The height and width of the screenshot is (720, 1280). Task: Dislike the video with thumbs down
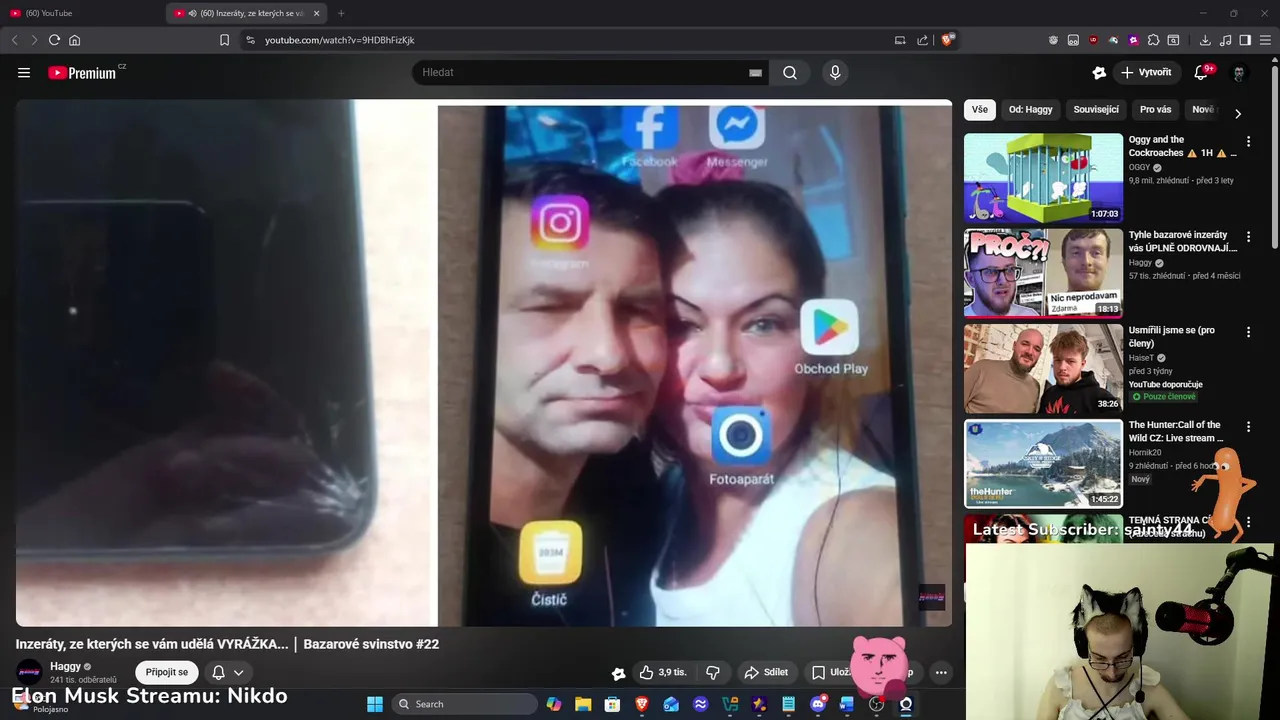pos(713,672)
